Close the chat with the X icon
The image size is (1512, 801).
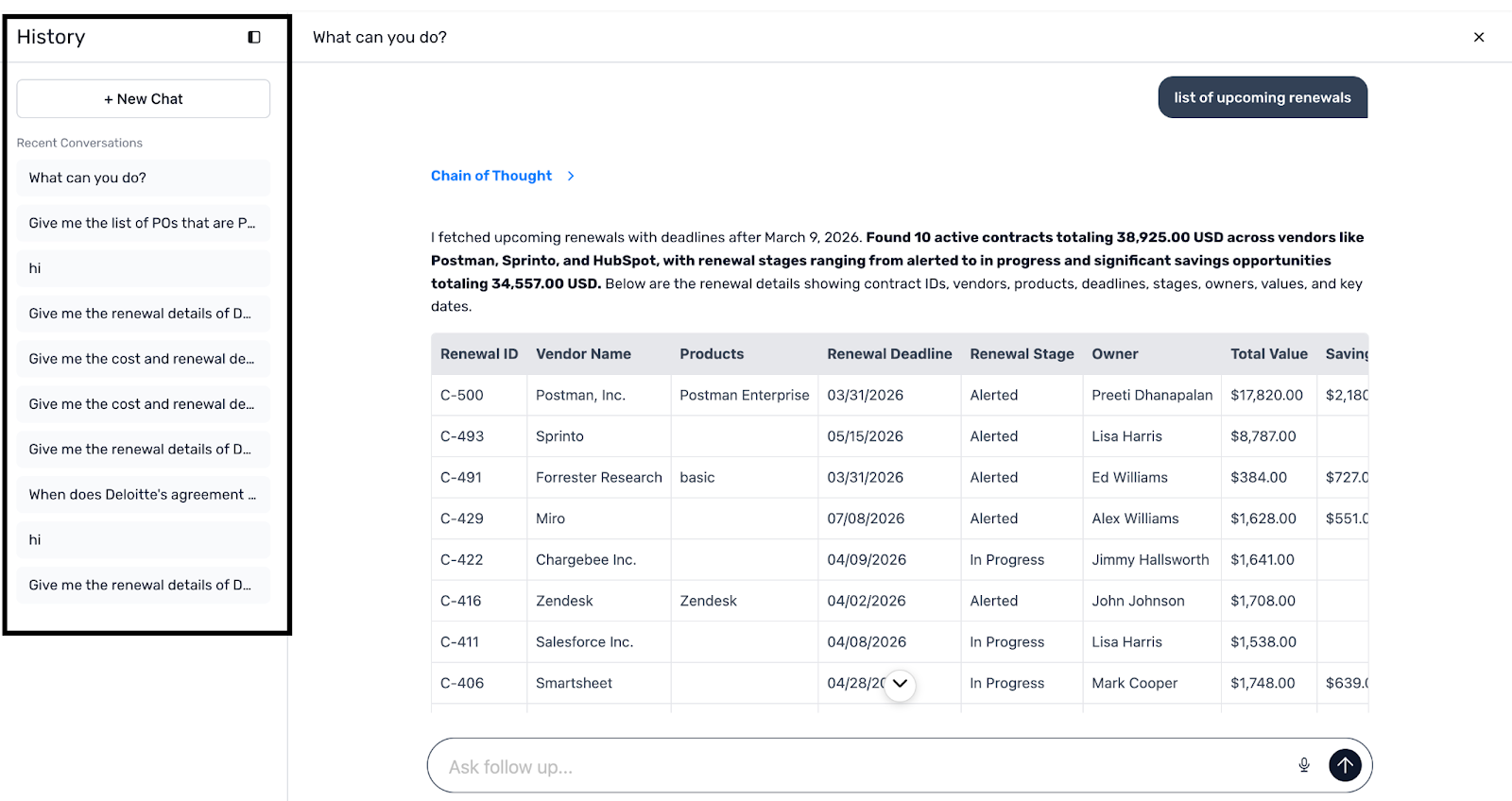(1479, 37)
